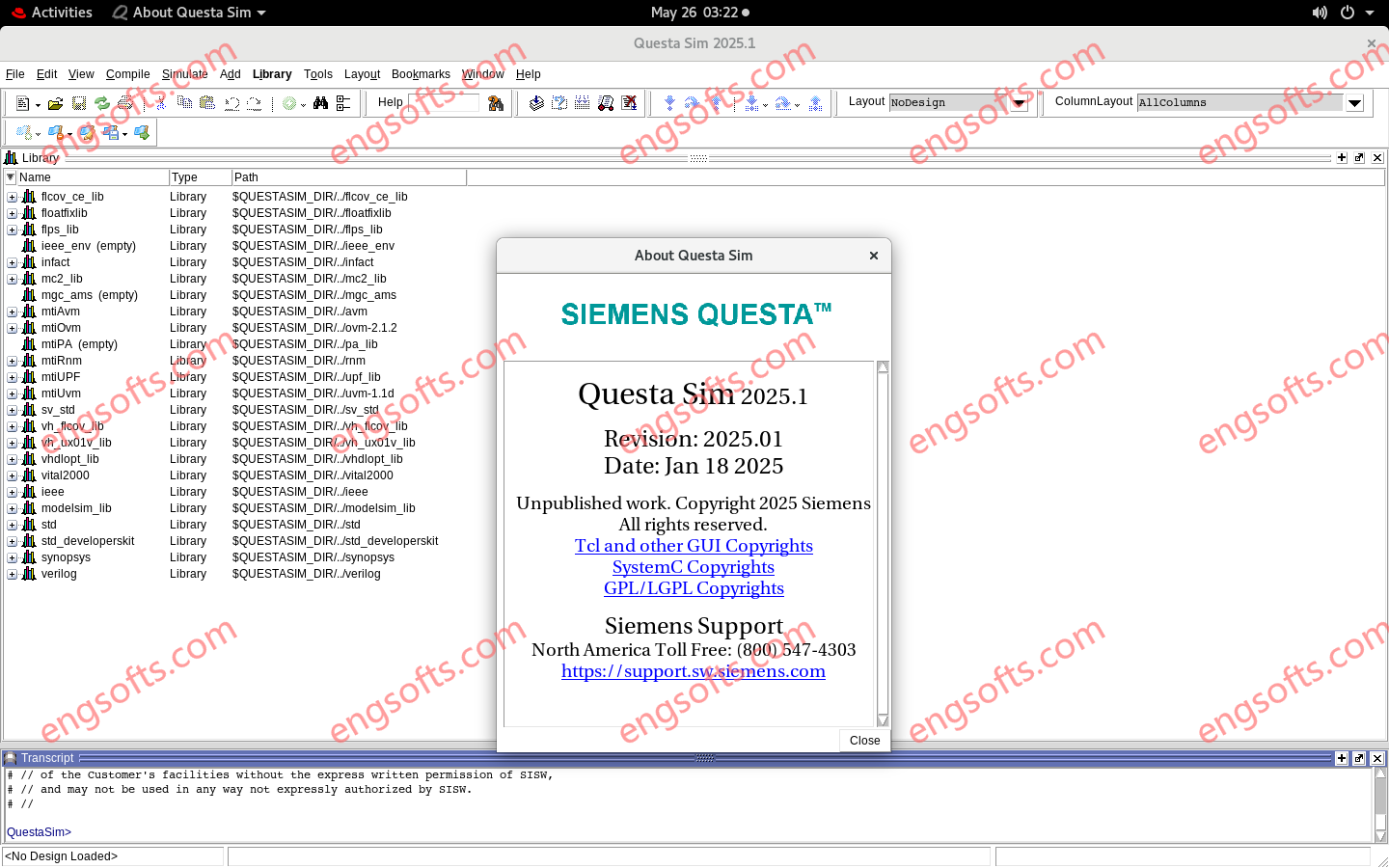This screenshot has height=868, width=1389.
Task: Click the Compile Out-of-Date toolbar icon
Action: click(559, 102)
